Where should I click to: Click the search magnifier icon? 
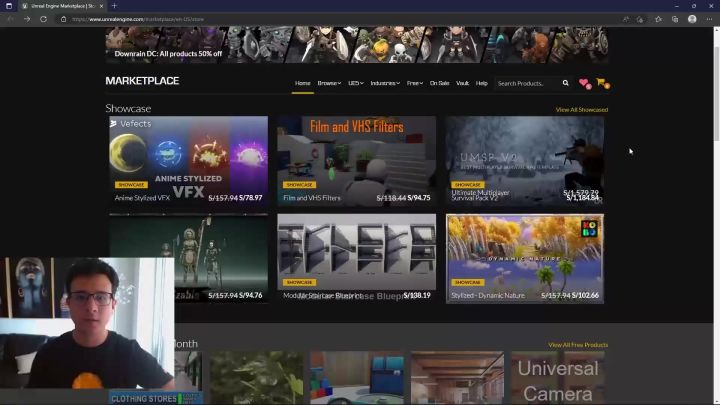[565, 83]
